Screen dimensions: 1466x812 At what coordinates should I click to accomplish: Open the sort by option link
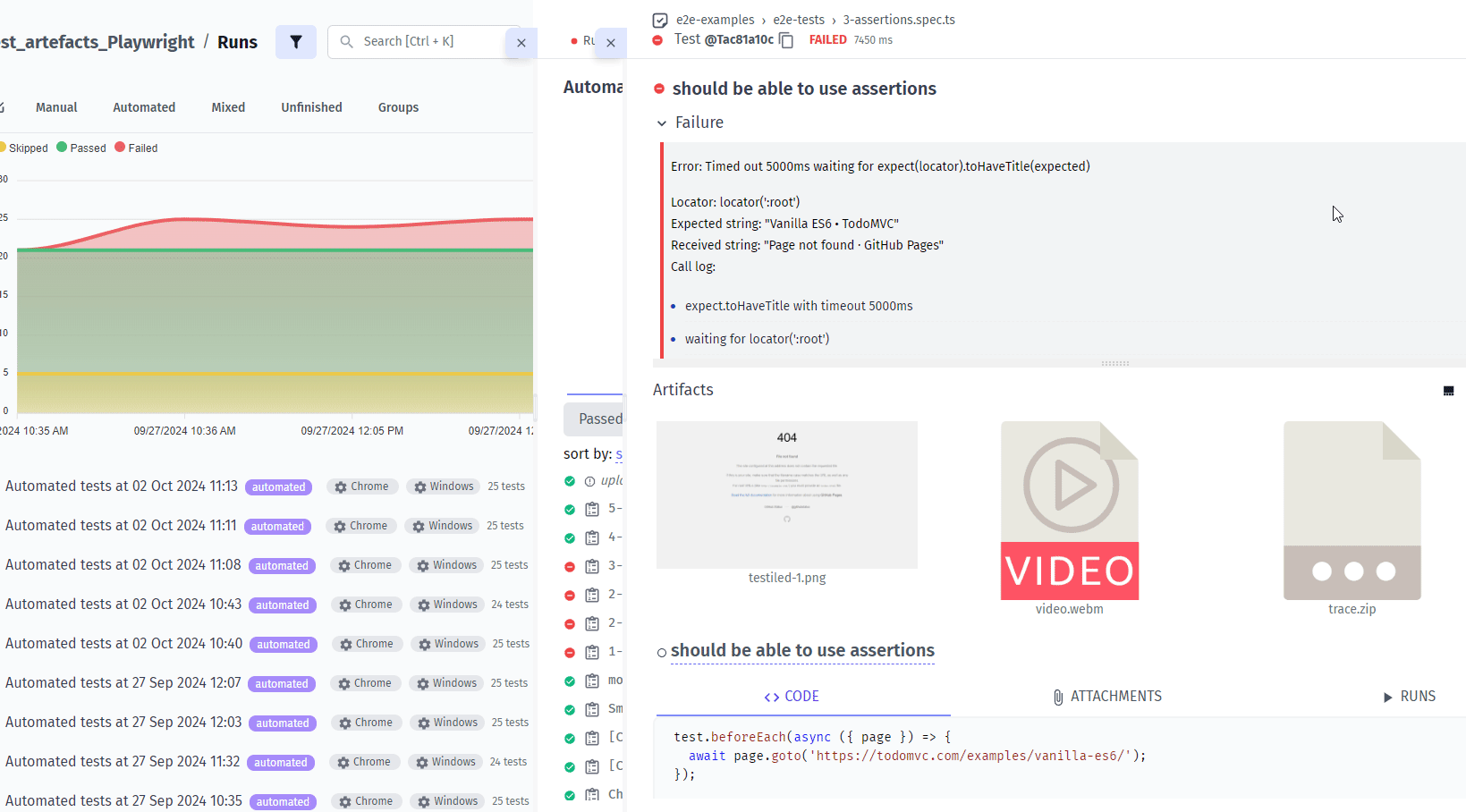(x=618, y=454)
